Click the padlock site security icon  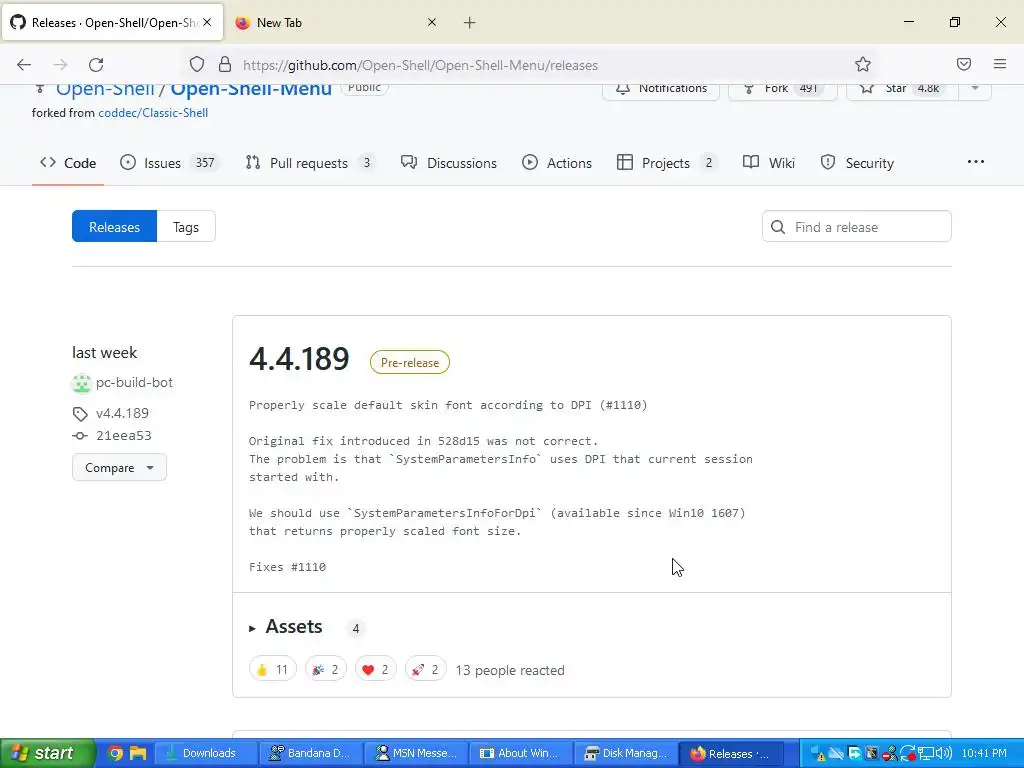pos(225,65)
